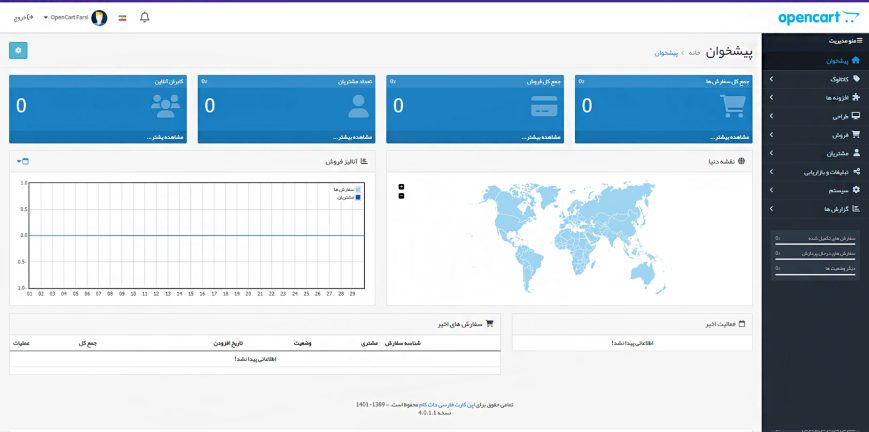Viewport: 869px width, 432px height.
Task: Click the group icon in کاربران آنلاین tile
Action: pyautogui.click(x=165, y=106)
